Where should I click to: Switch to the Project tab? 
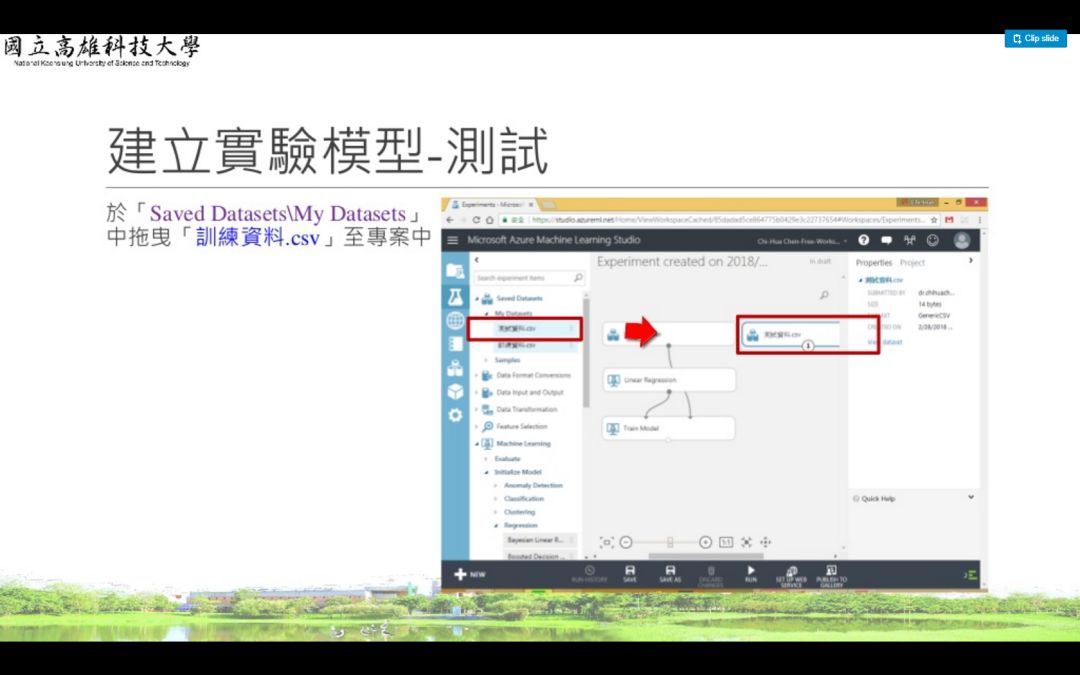point(912,262)
